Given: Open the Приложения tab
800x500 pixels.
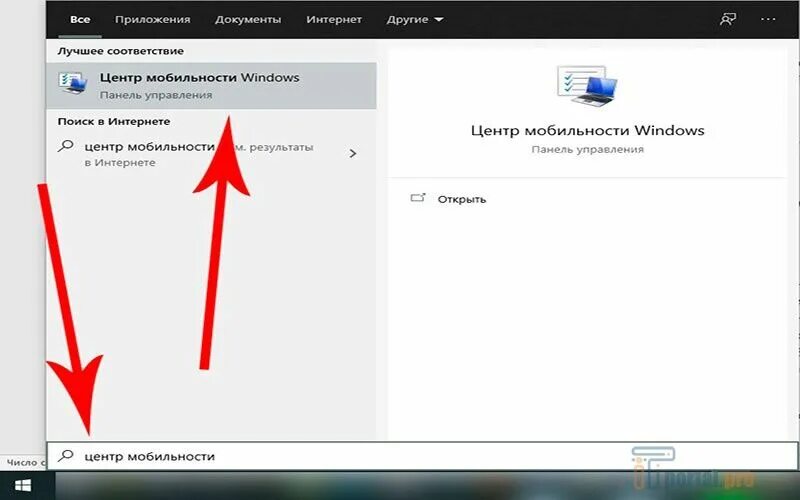Looking at the screenshot, I should click(152, 19).
